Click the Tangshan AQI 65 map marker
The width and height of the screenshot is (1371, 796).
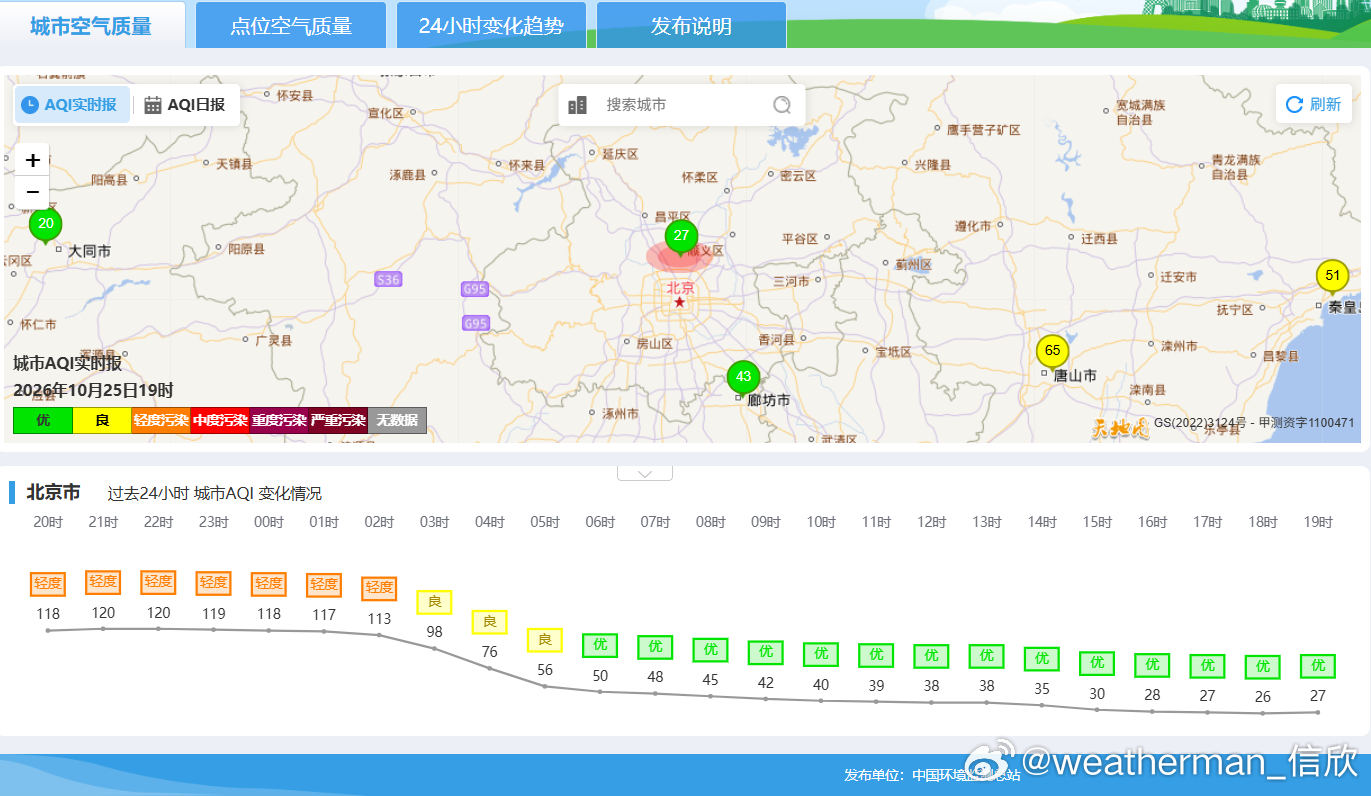coord(1052,351)
